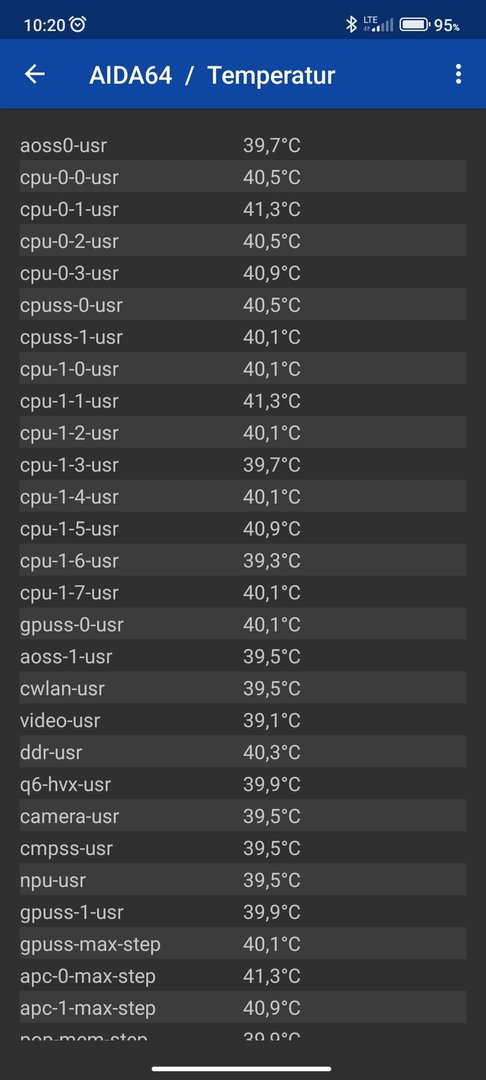Tap the gpuss-max-step entry
The width and height of the screenshot is (486, 1080).
point(243,944)
